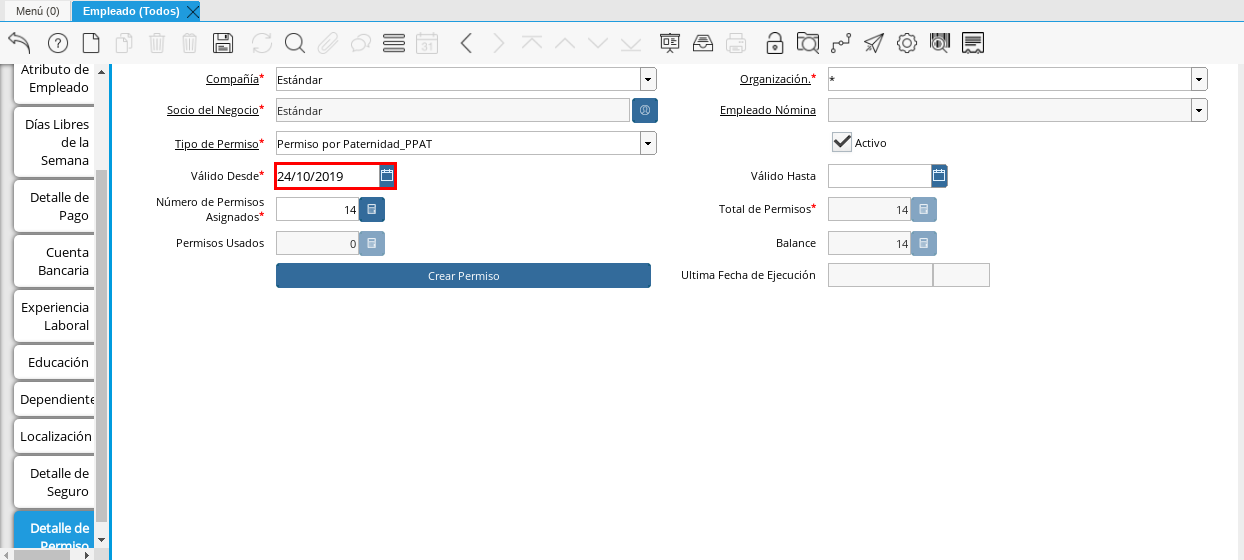
Task: Click the Socio del Negocio label link
Action: 212,110
